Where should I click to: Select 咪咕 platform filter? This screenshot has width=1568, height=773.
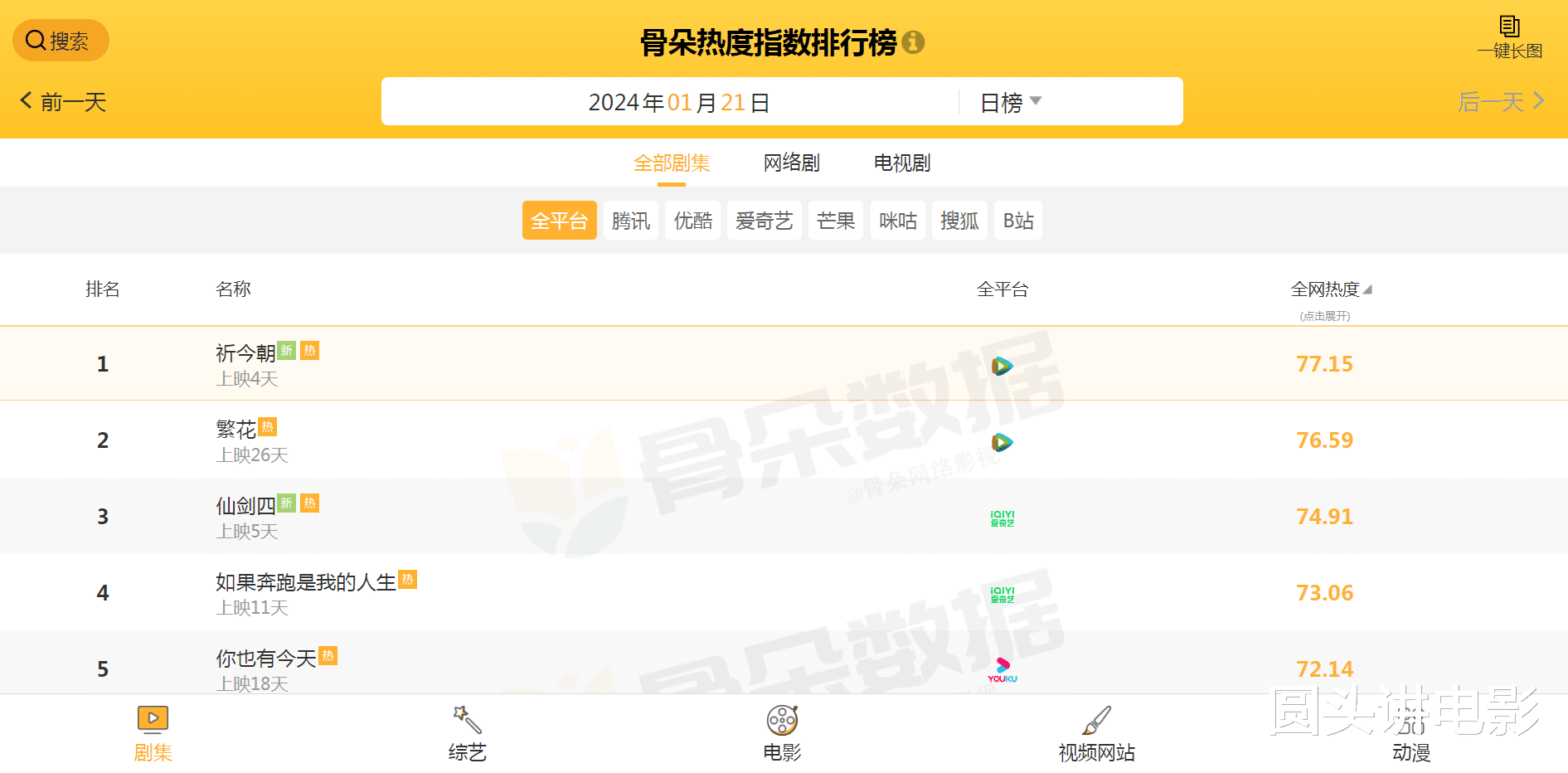pyautogui.click(x=898, y=221)
